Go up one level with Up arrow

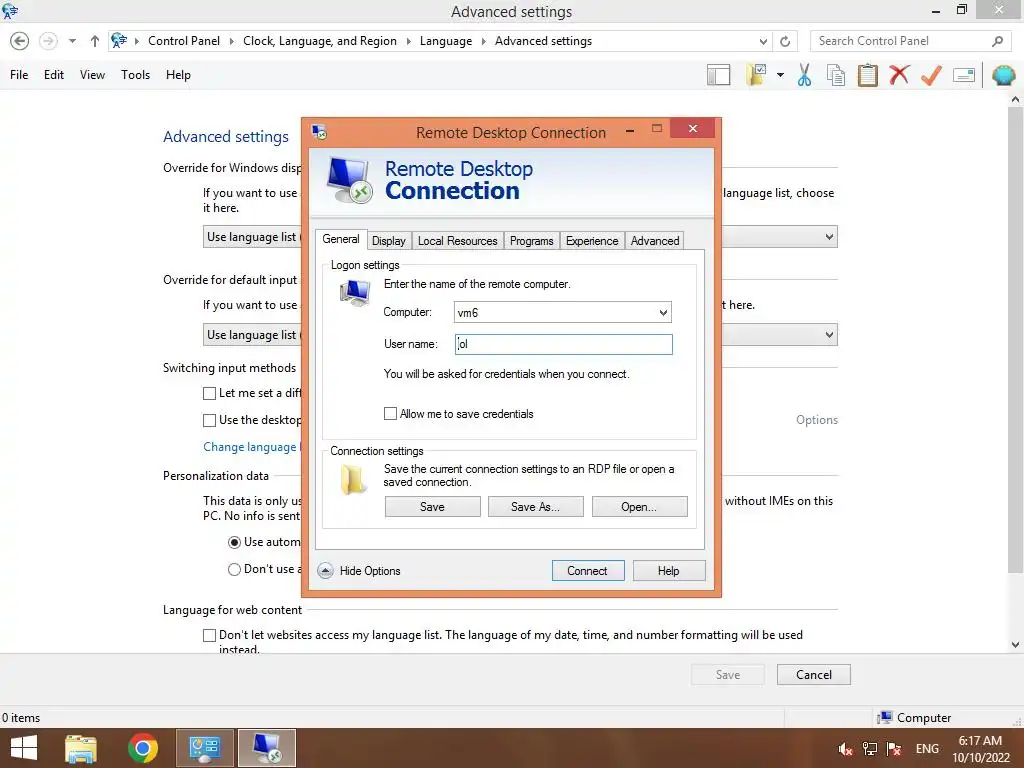click(x=95, y=41)
